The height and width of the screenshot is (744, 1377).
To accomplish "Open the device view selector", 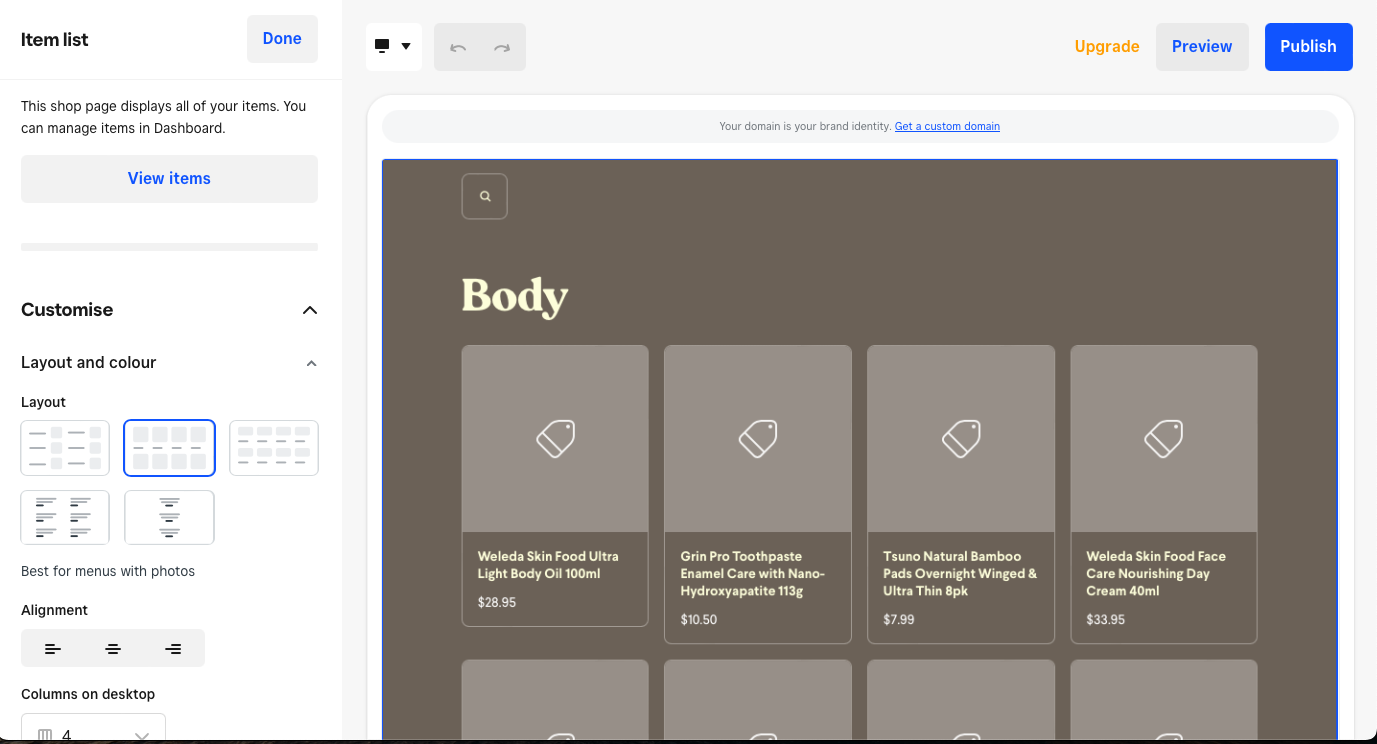I will tap(394, 46).
